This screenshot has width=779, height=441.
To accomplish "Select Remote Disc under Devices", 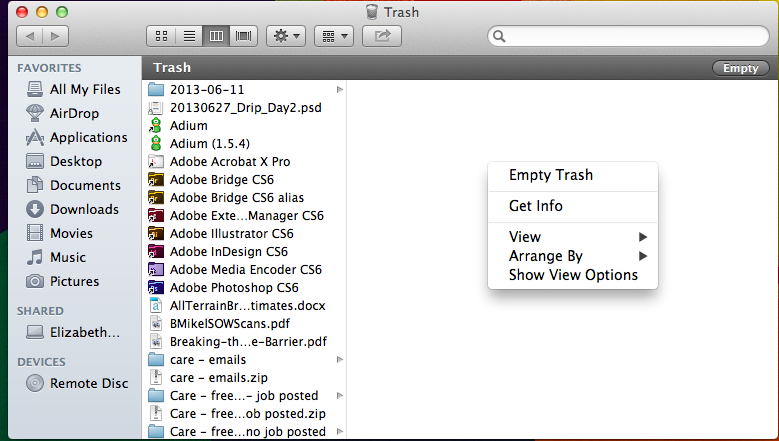I will tap(88, 382).
